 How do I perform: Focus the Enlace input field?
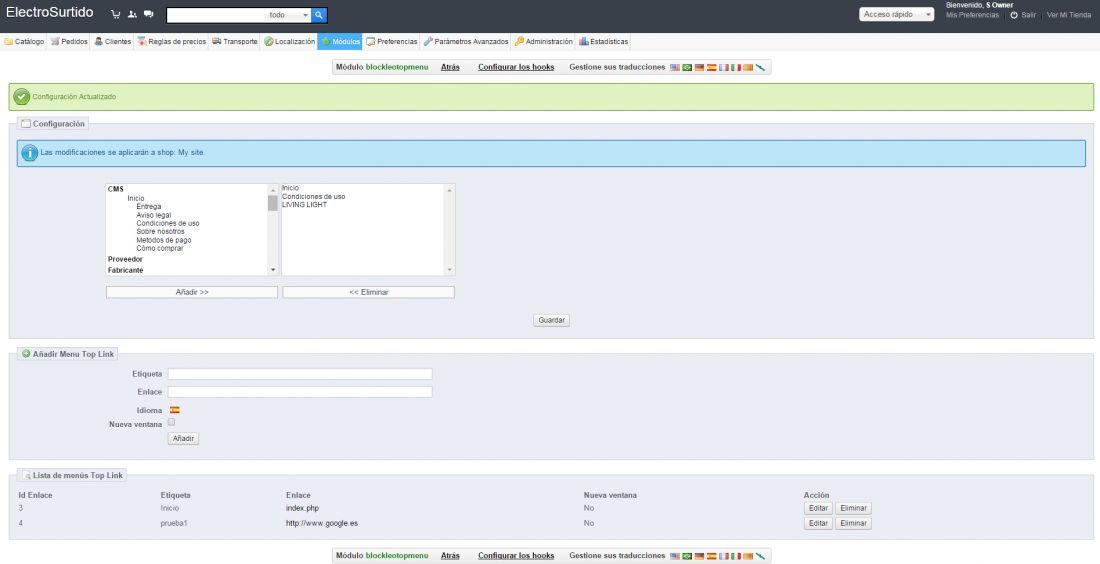[x=300, y=391]
